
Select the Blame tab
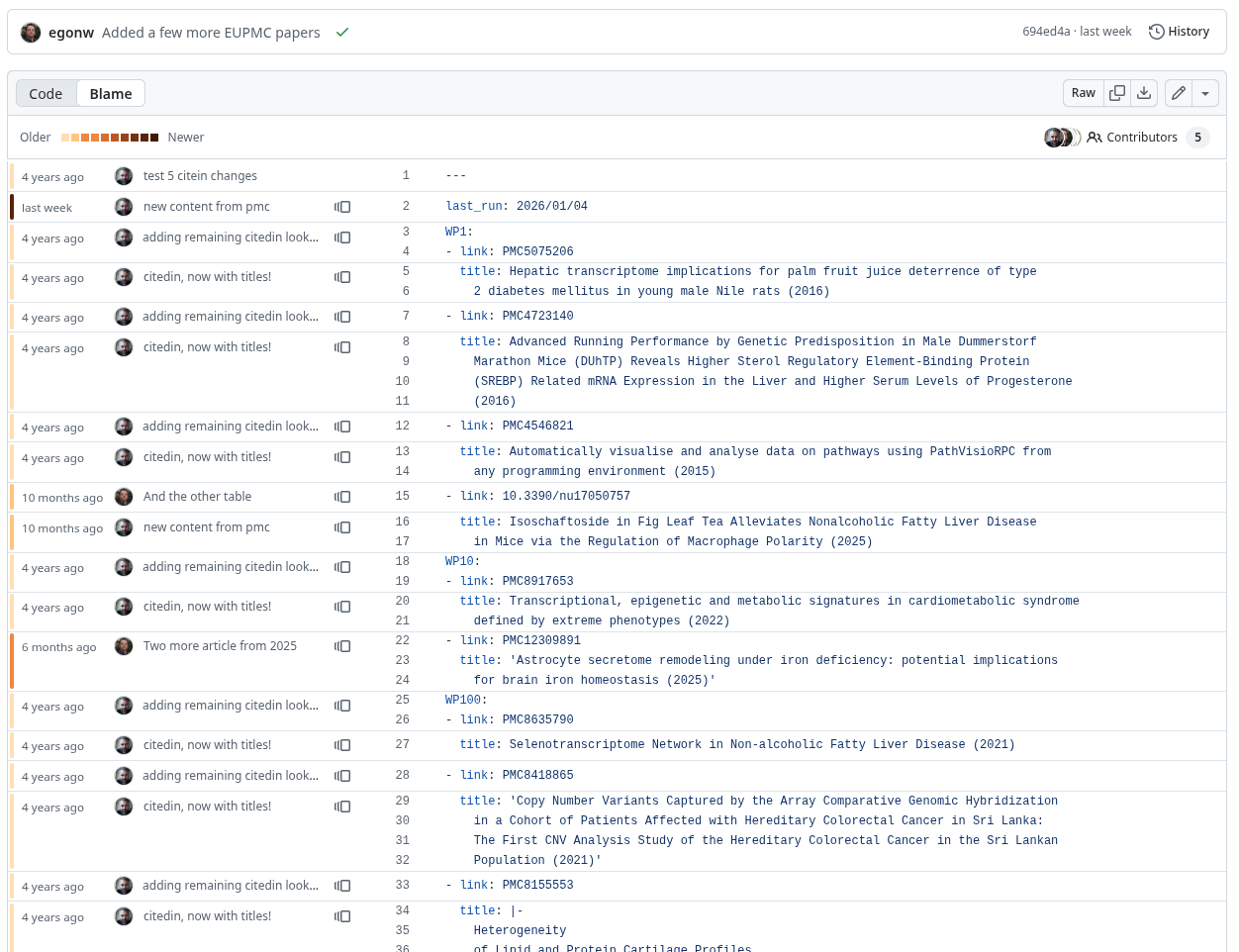[111, 94]
